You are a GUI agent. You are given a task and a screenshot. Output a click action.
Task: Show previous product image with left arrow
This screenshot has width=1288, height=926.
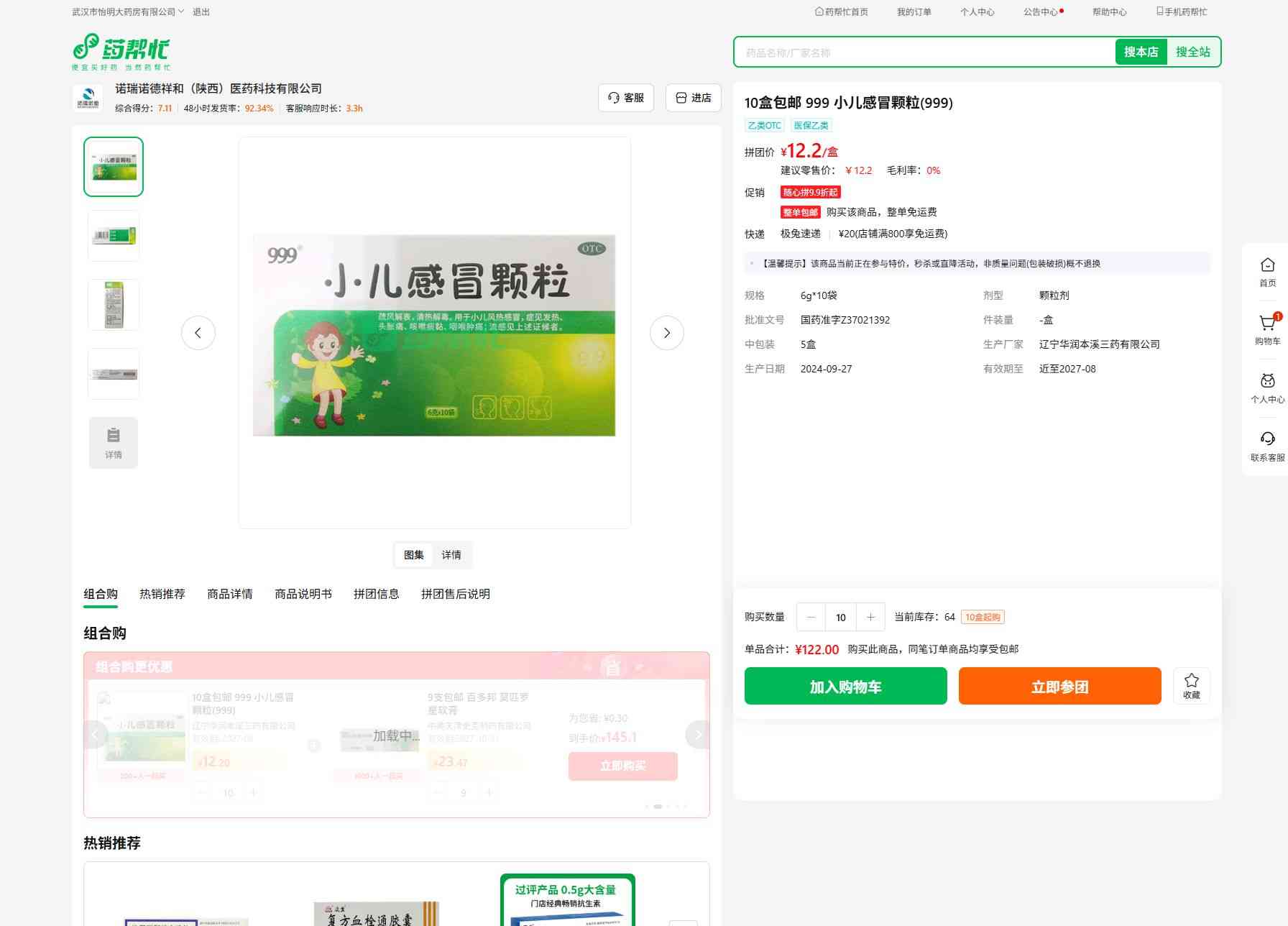[x=198, y=333]
